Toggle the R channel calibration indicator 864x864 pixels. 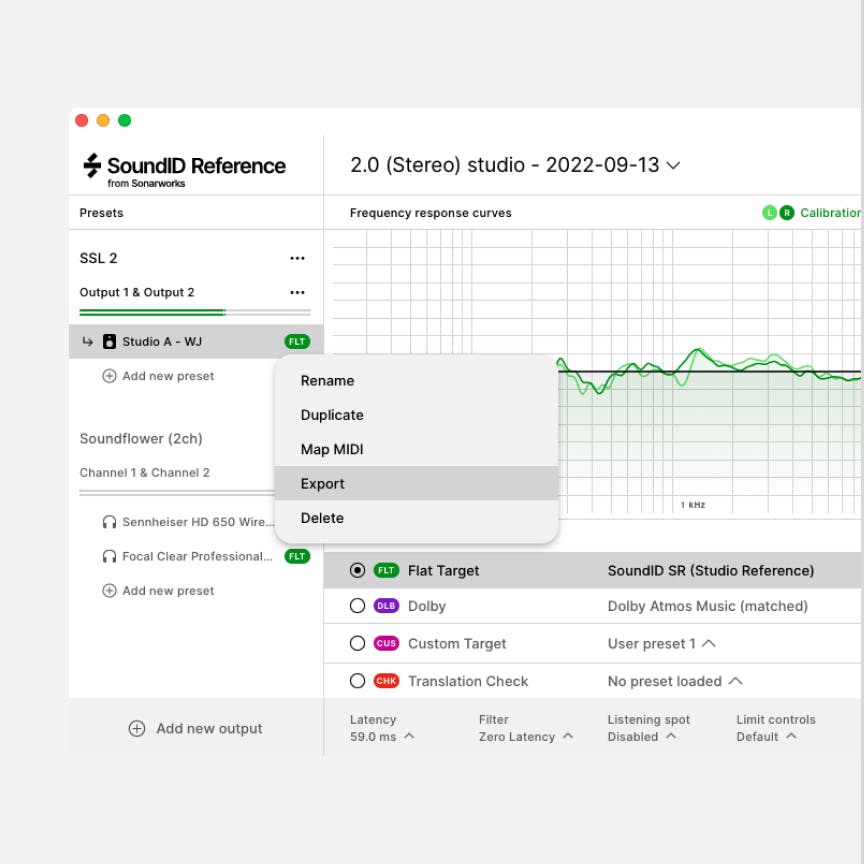click(787, 213)
